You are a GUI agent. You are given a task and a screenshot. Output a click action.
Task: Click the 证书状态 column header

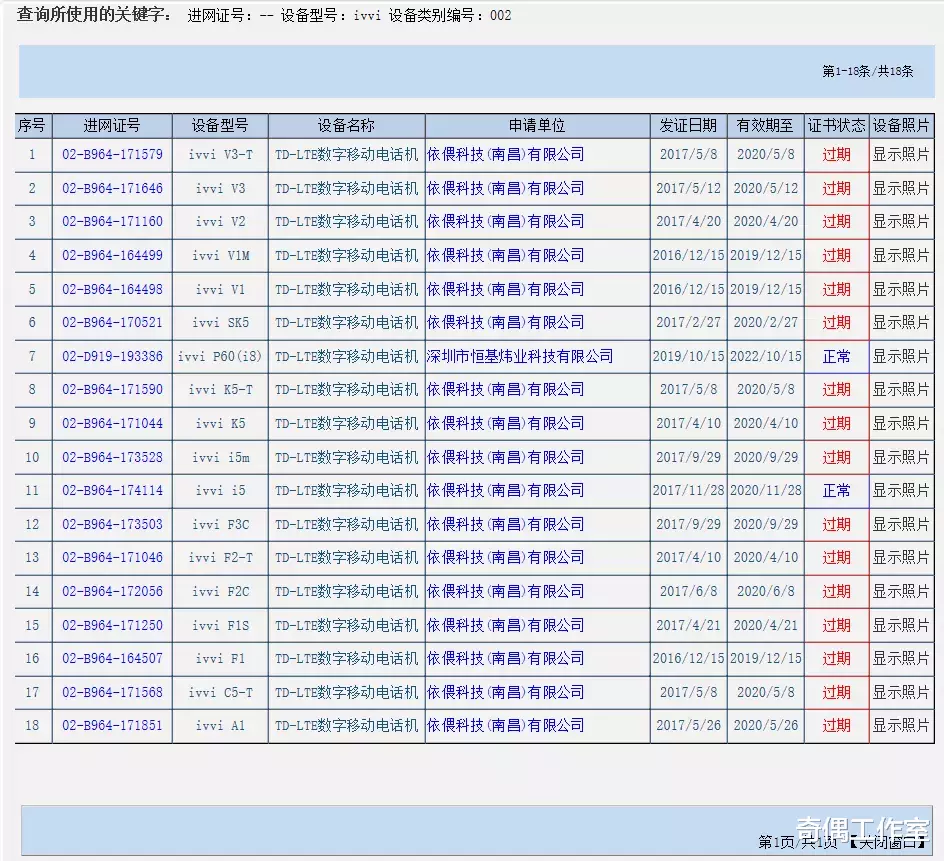(x=836, y=125)
